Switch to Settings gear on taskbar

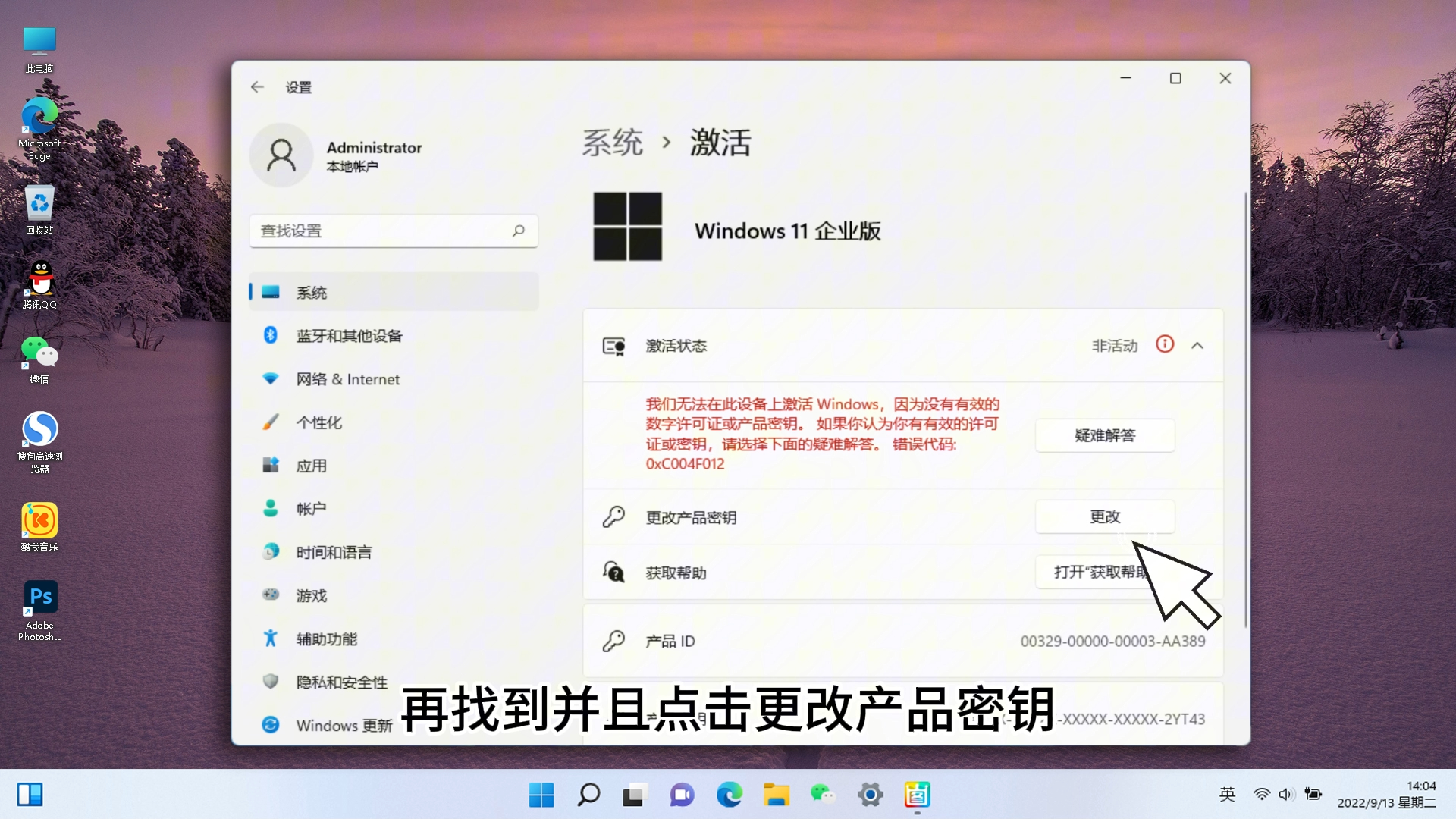[871, 795]
